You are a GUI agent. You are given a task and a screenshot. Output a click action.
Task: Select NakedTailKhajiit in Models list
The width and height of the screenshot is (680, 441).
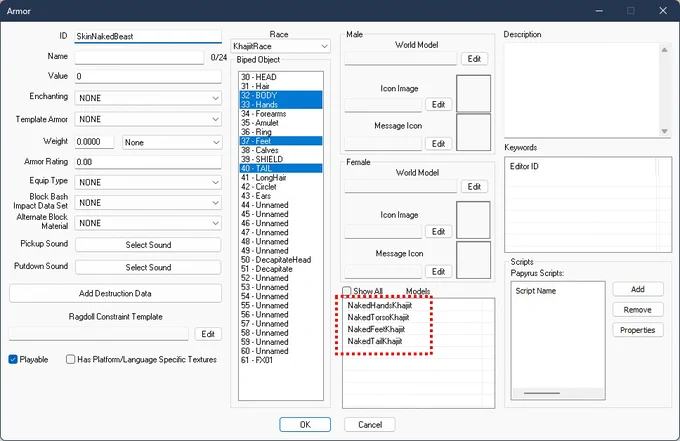[x=375, y=341]
